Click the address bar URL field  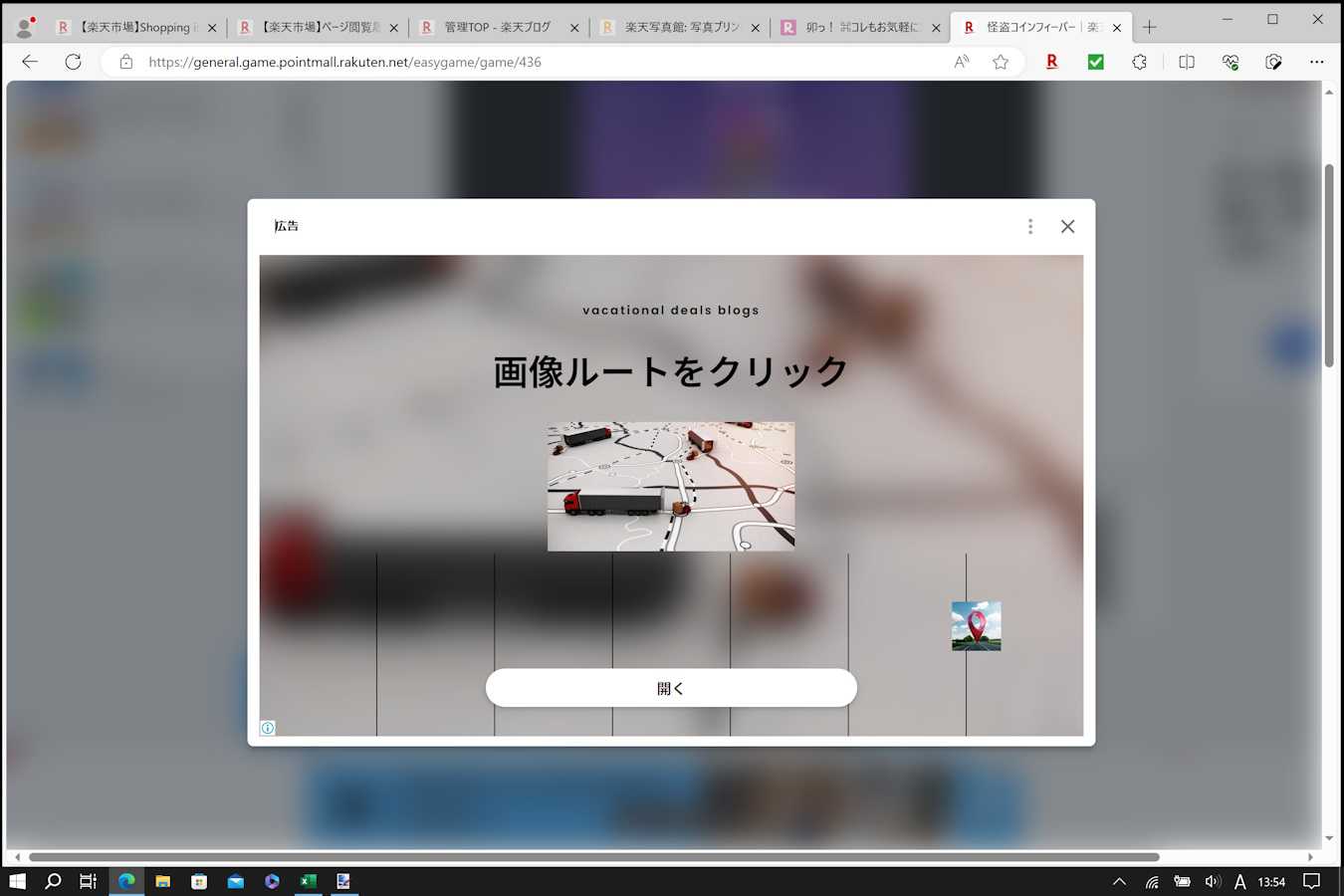pos(538,62)
